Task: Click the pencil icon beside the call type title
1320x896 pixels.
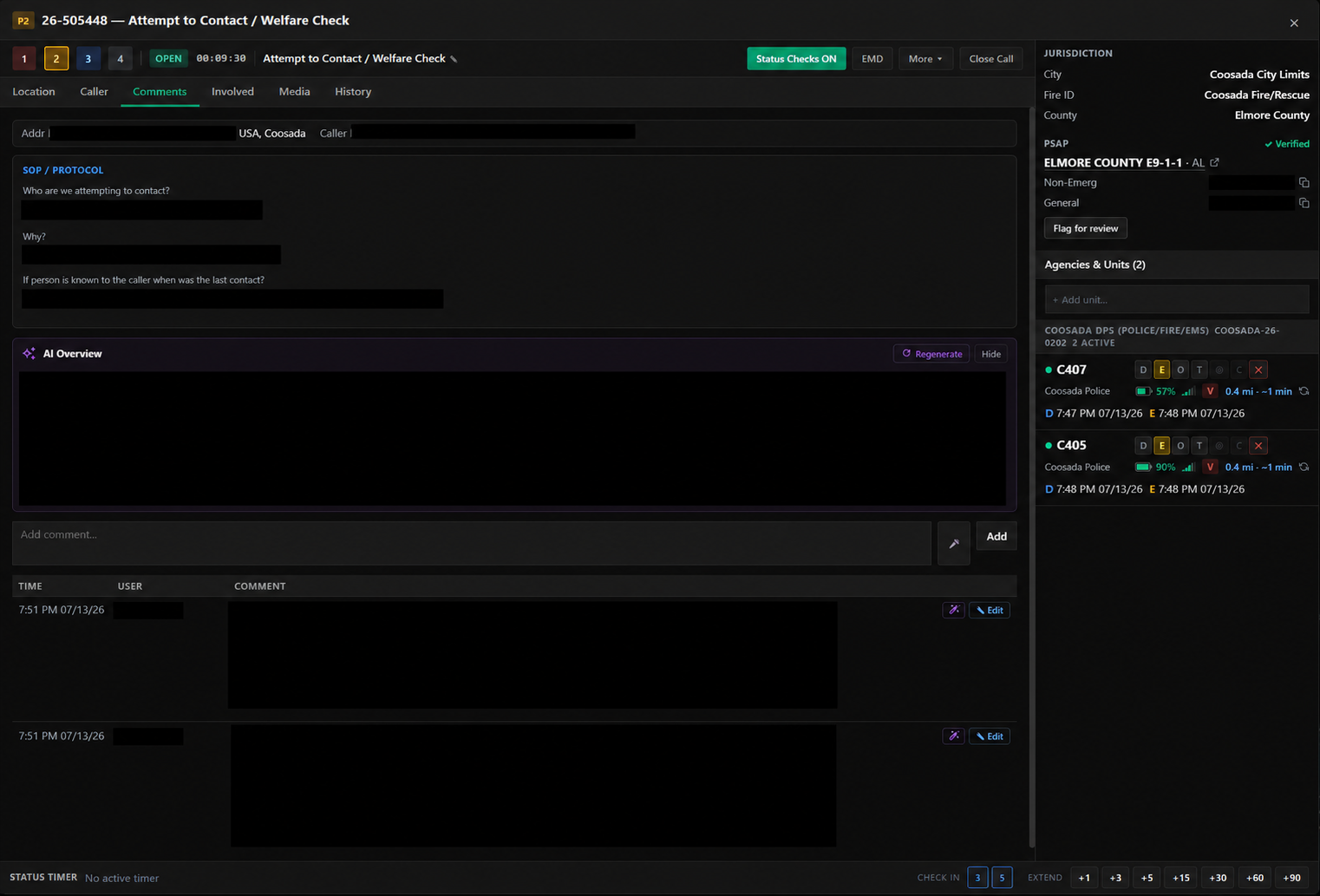Action: pos(454,59)
